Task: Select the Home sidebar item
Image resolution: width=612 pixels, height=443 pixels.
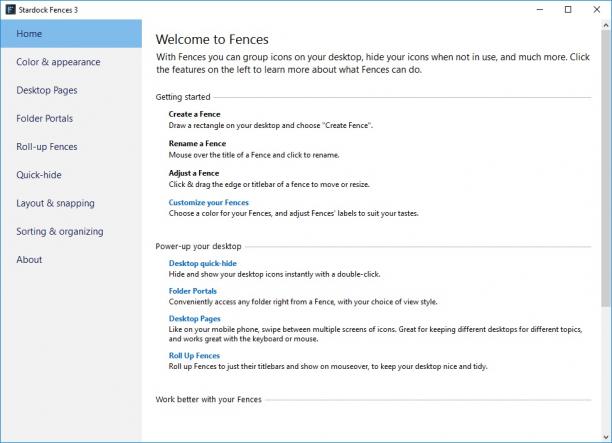Action: coord(71,34)
